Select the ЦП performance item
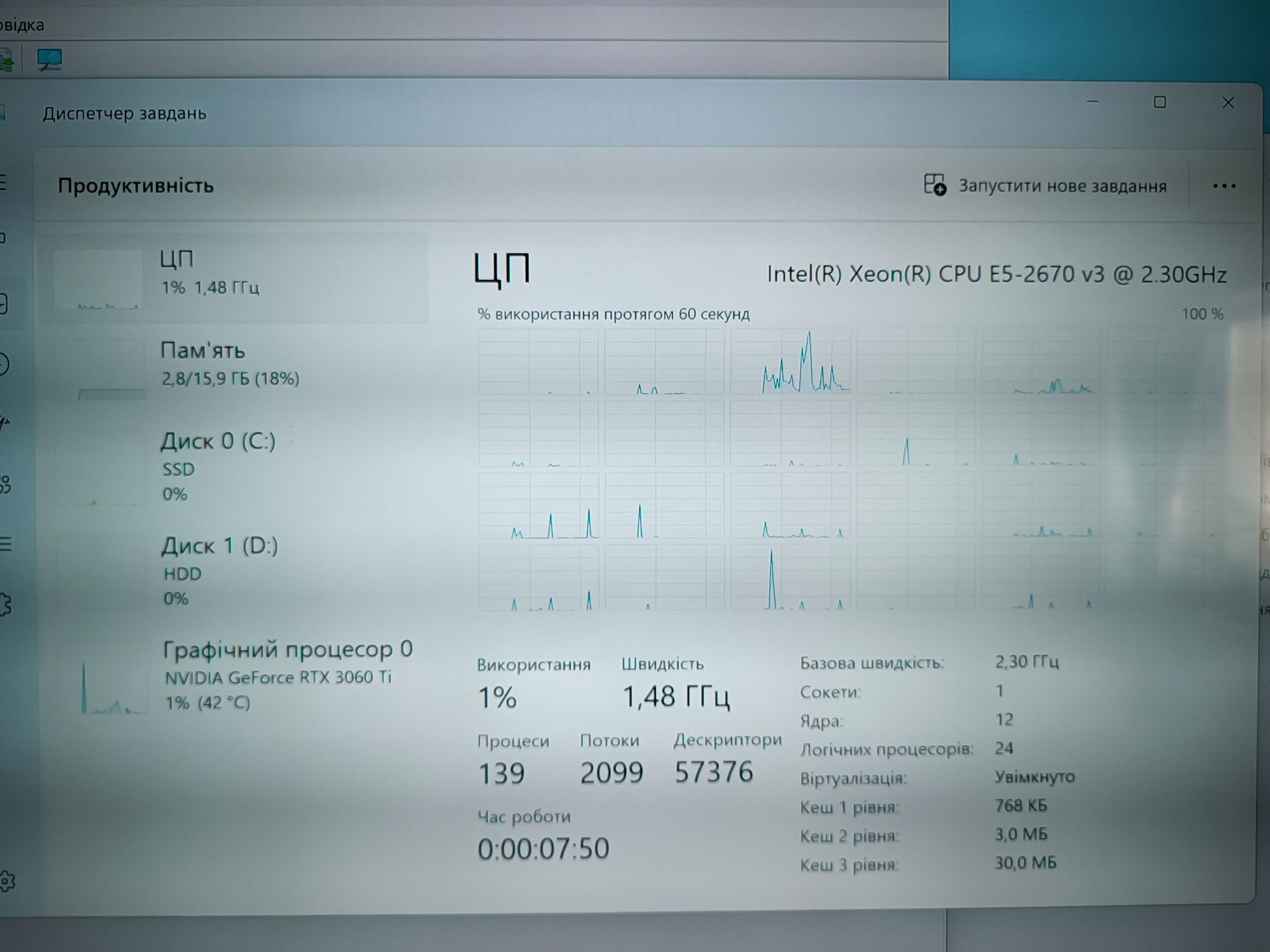The image size is (1270, 952). click(x=234, y=279)
